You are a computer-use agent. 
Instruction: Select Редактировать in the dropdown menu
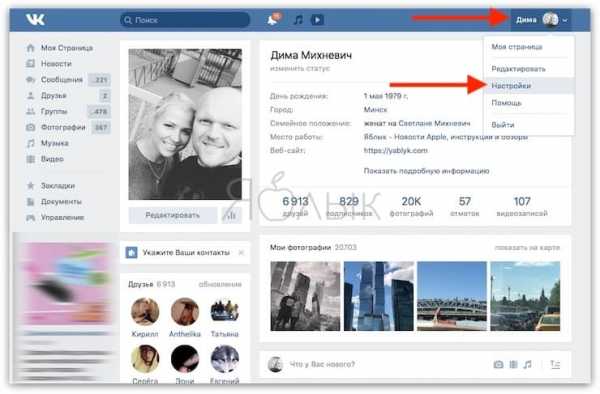point(518,69)
